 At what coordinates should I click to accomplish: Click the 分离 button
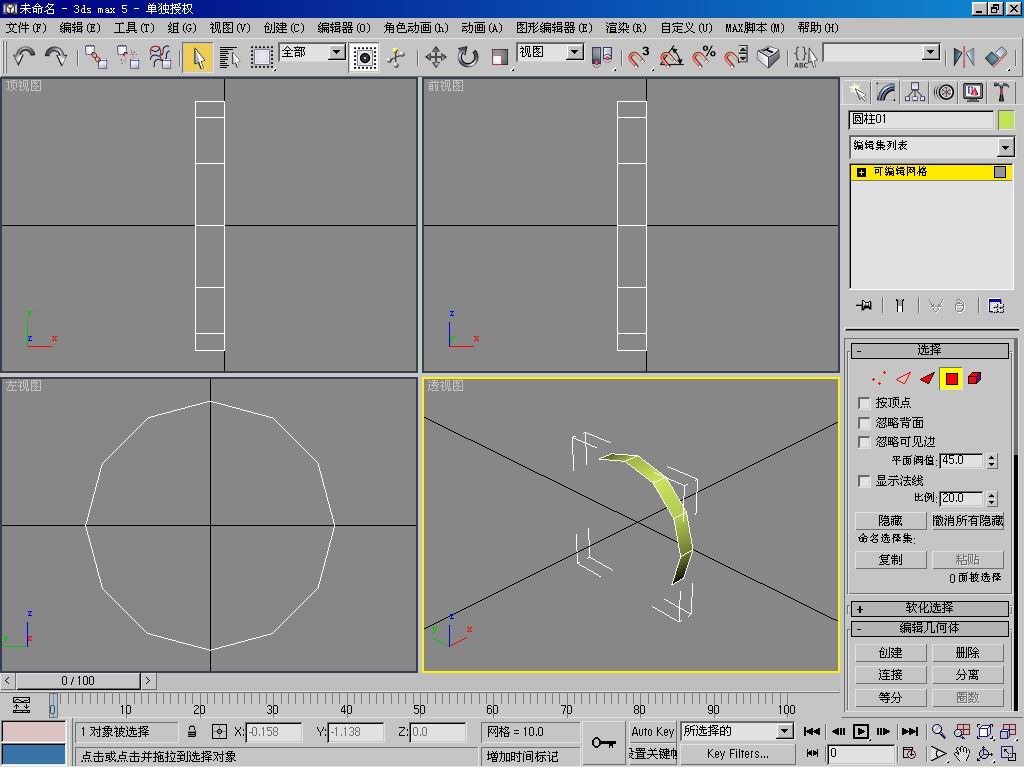[x=968, y=675]
